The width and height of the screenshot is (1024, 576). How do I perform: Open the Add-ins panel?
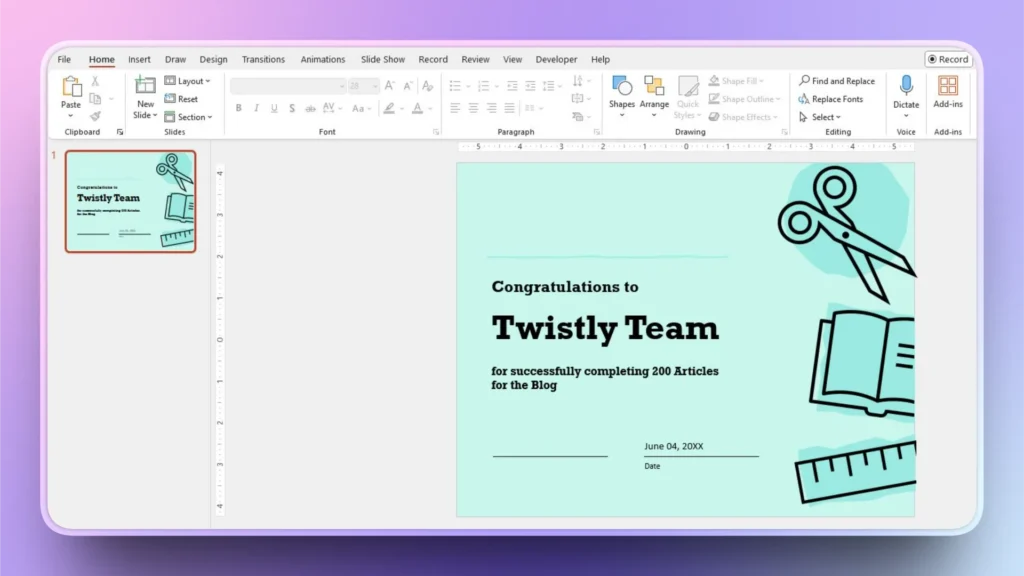(948, 92)
